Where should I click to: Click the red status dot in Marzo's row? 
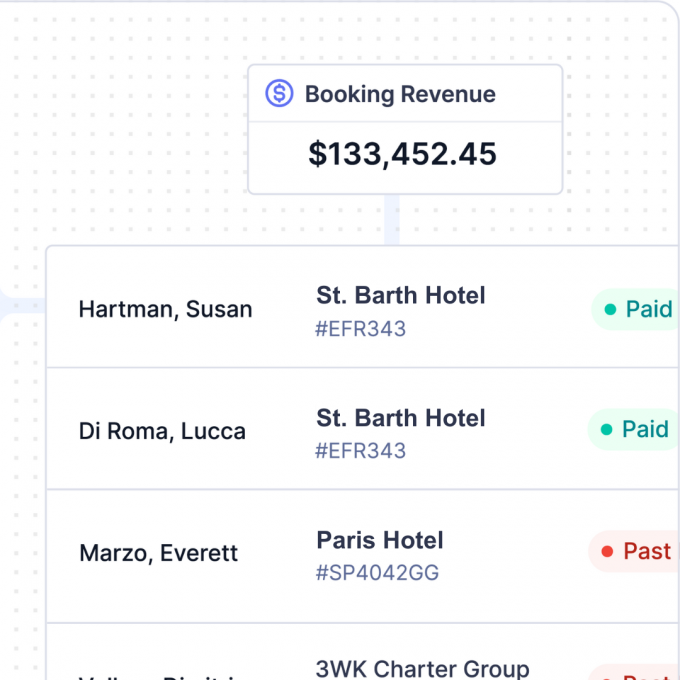[606, 551]
